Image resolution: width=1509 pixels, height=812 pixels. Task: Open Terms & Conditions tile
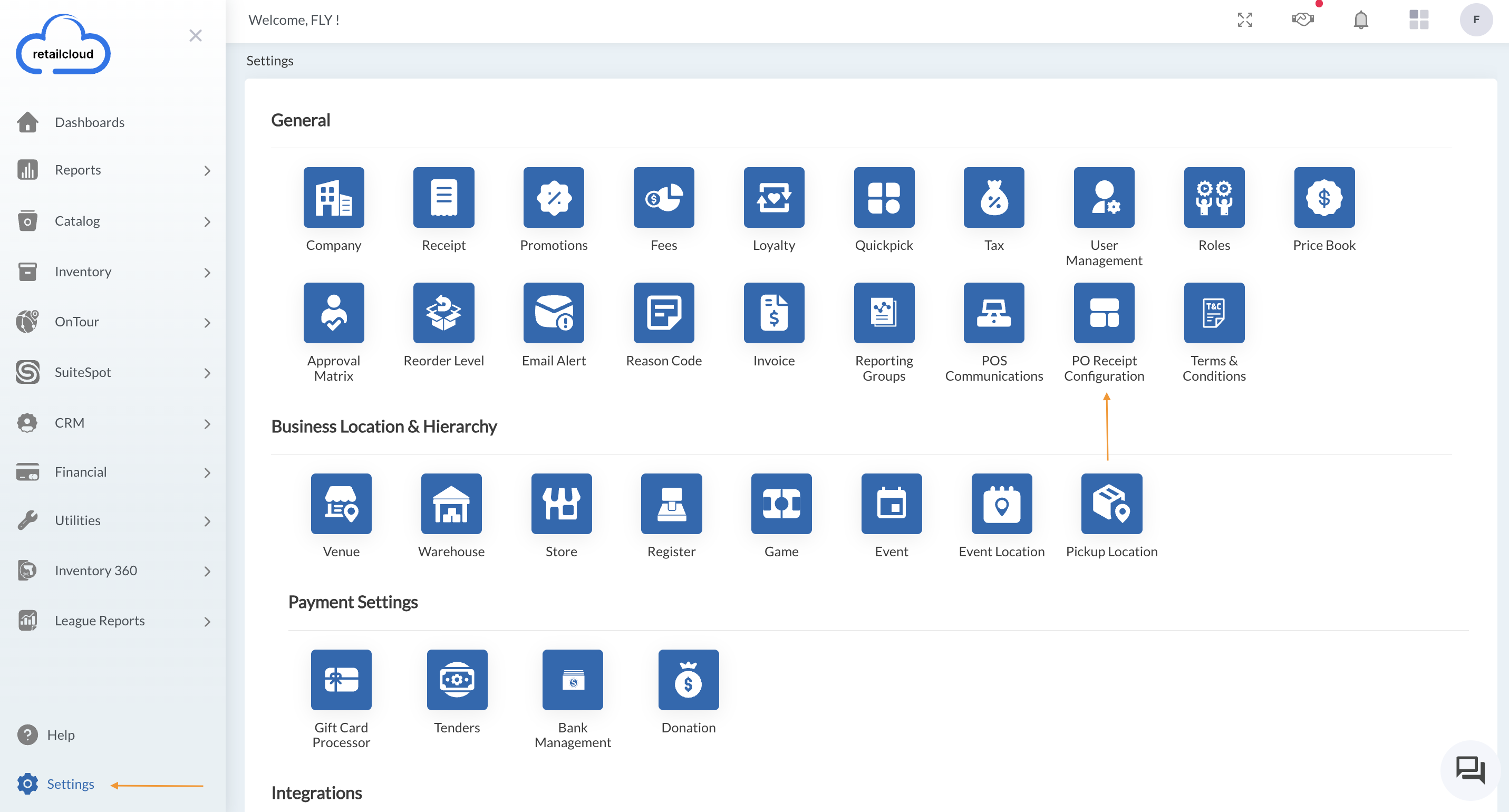click(x=1214, y=313)
